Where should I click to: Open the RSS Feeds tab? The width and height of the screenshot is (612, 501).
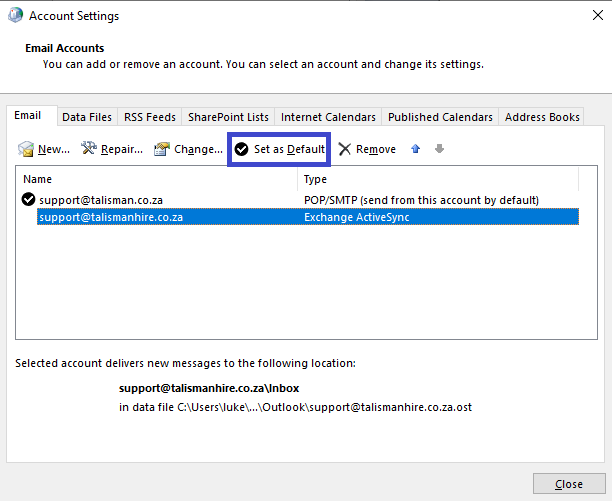(x=150, y=117)
